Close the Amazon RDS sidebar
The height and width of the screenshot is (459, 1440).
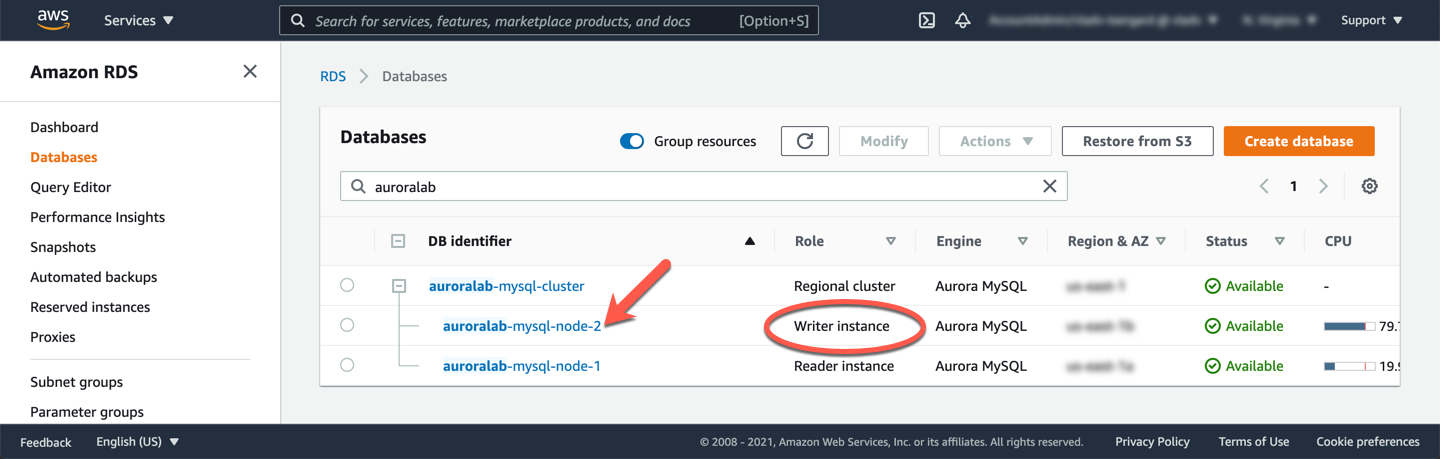pyautogui.click(x=250, y=71)
